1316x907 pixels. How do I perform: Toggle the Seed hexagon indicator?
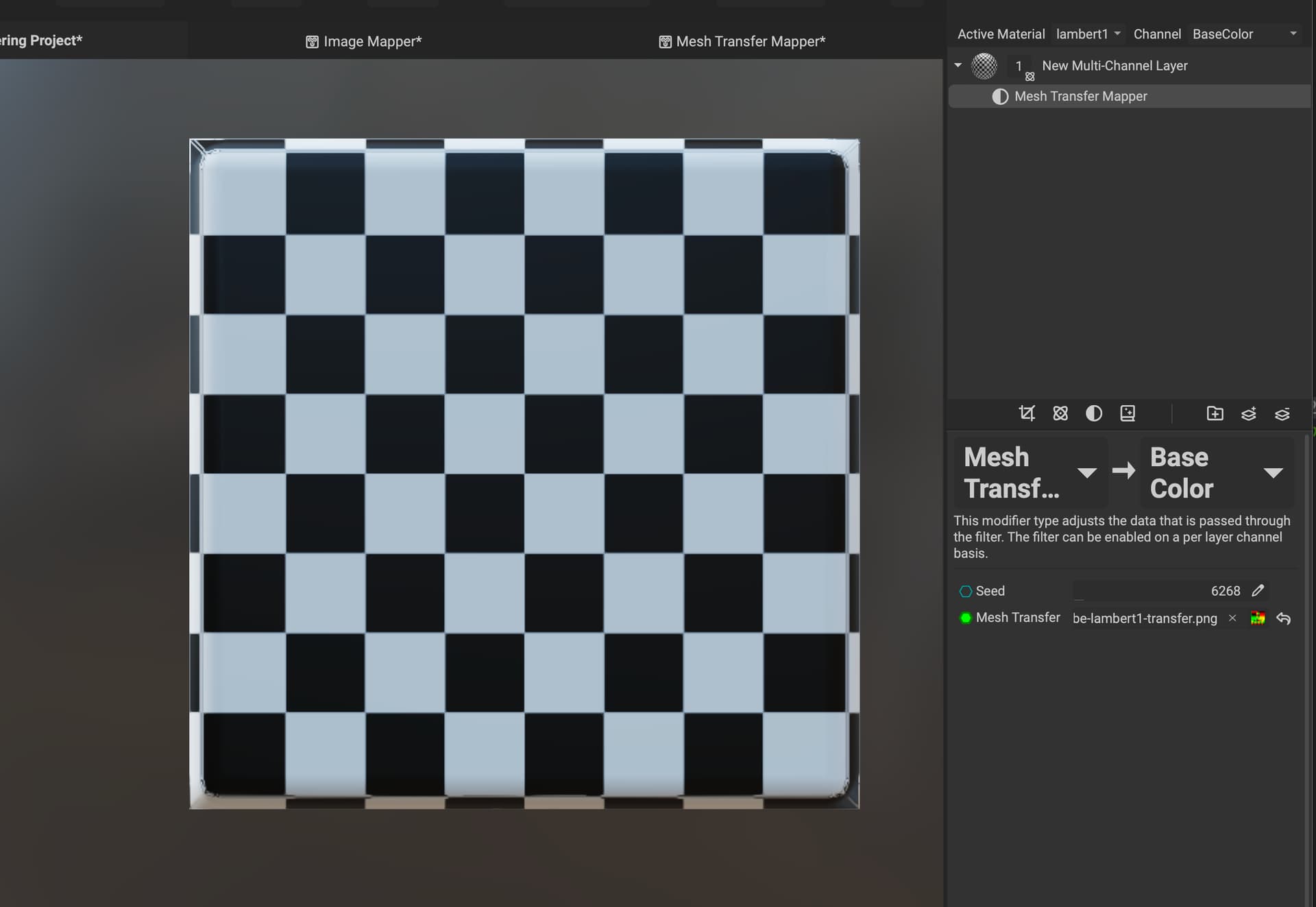pos(965,591)
